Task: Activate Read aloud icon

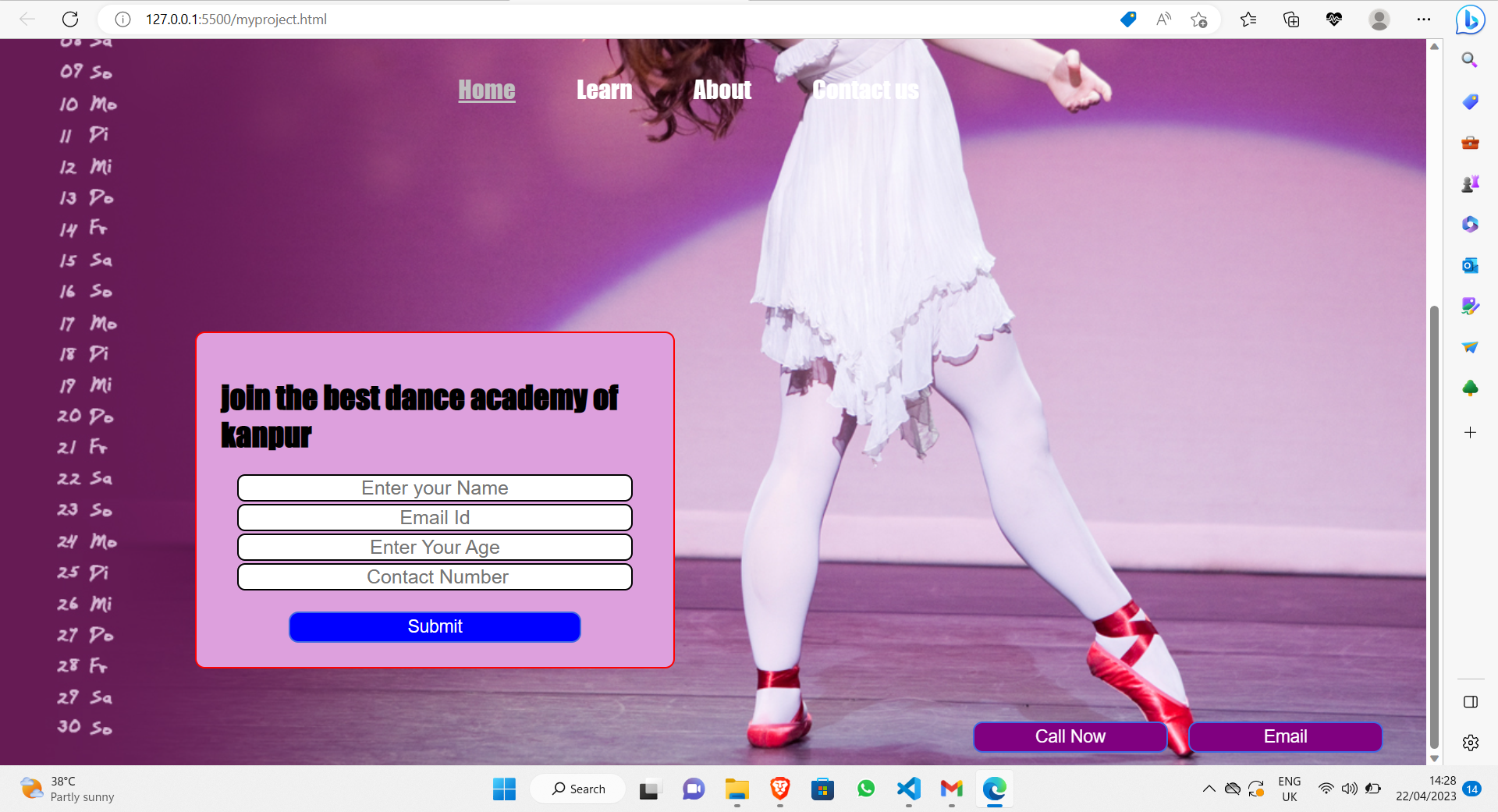Action: point(1163,20)
